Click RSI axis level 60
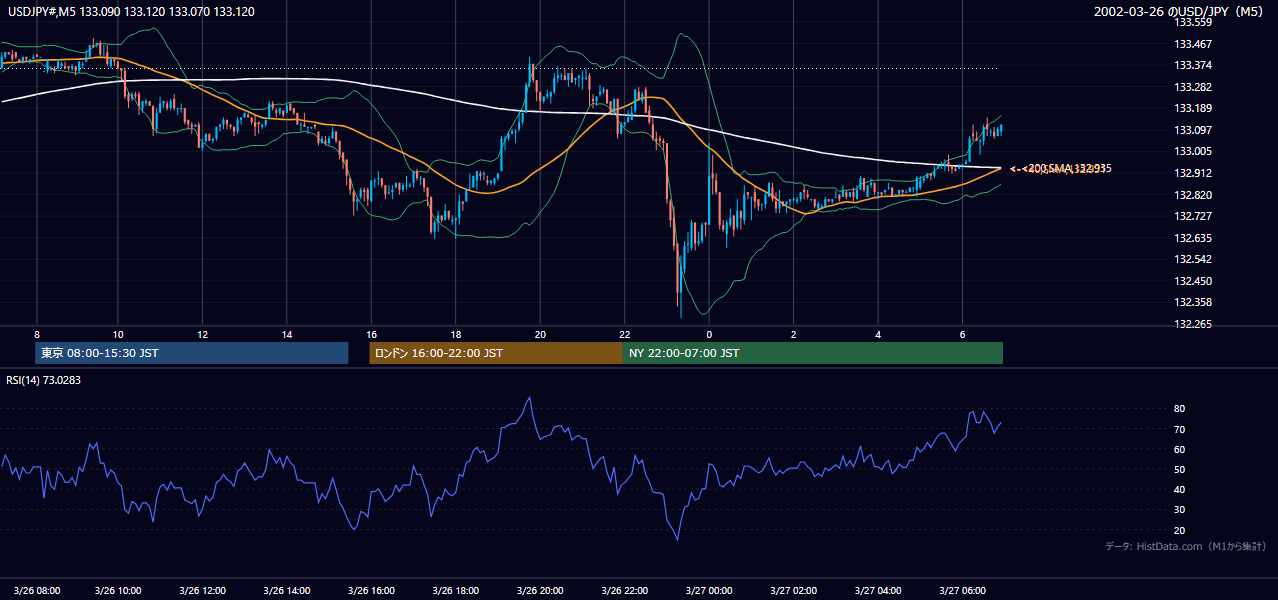This screenshot has height=600, width=1278. [x=1179, y=449]
